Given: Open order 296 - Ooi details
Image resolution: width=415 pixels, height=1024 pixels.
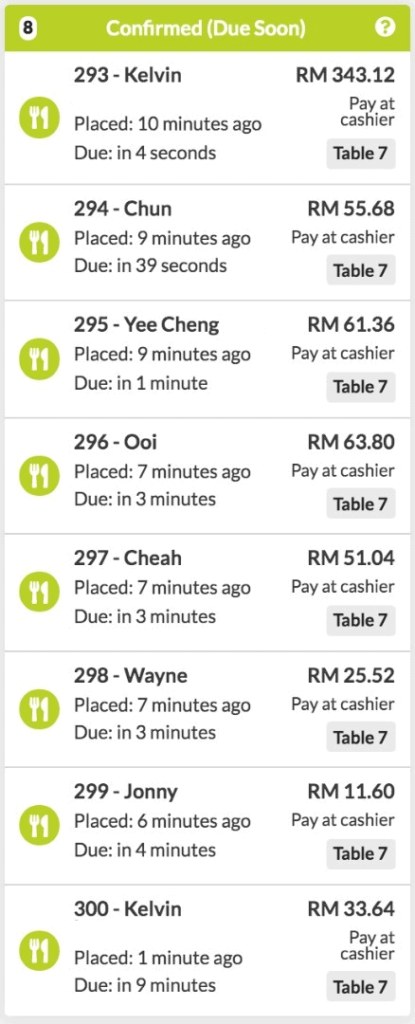Looking at the screenshot, I should [x=208, y=475].
